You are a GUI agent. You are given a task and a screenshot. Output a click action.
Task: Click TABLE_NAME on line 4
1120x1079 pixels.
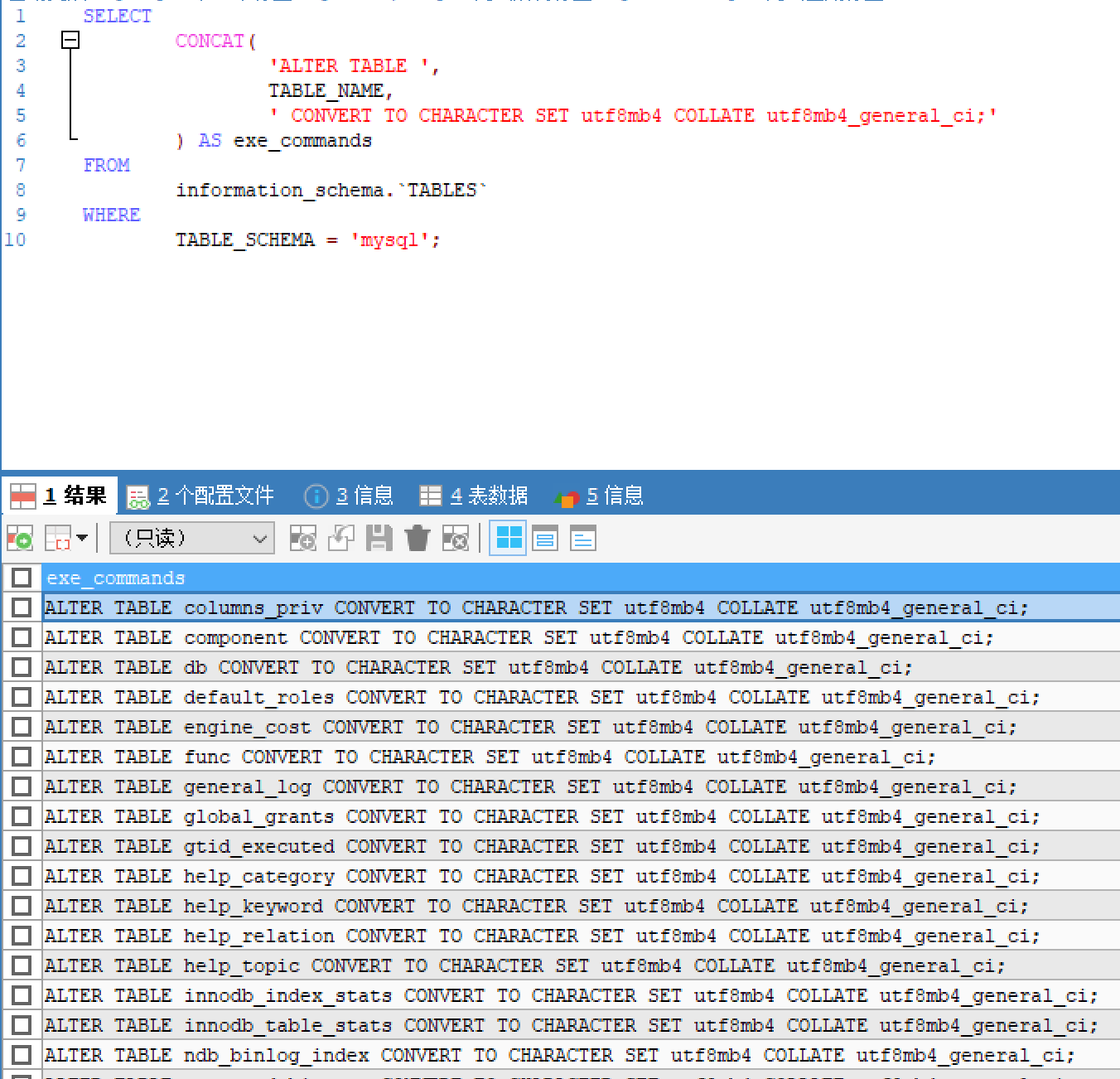[x=326, y=90]
